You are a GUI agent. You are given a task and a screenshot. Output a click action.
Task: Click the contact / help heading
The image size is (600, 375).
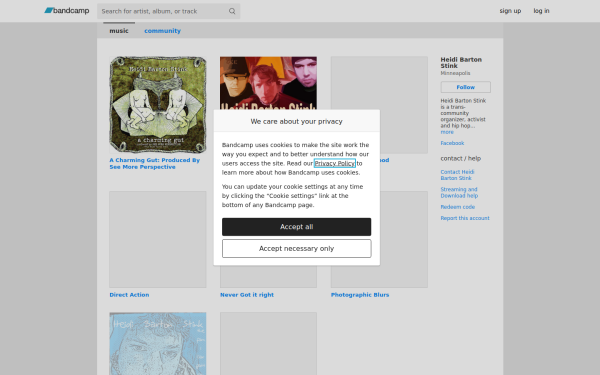(x=461, y=158)
